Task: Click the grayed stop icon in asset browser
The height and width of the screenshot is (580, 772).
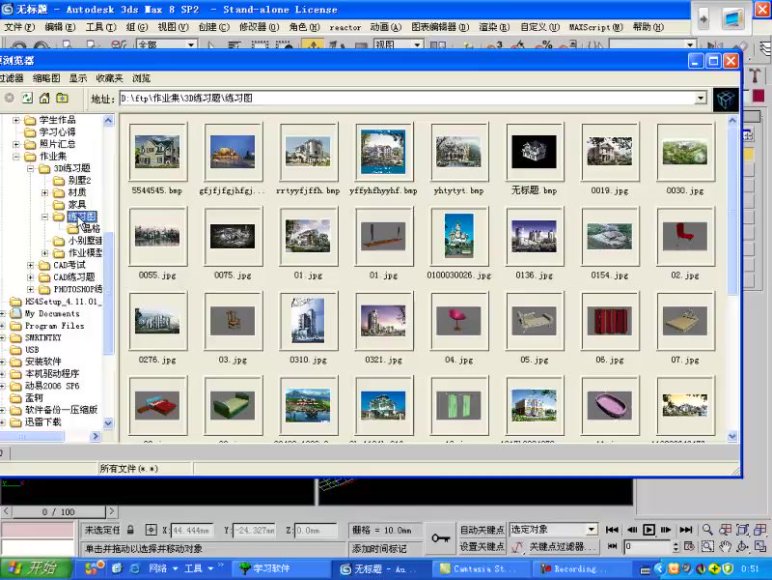Action: point(9,98)
